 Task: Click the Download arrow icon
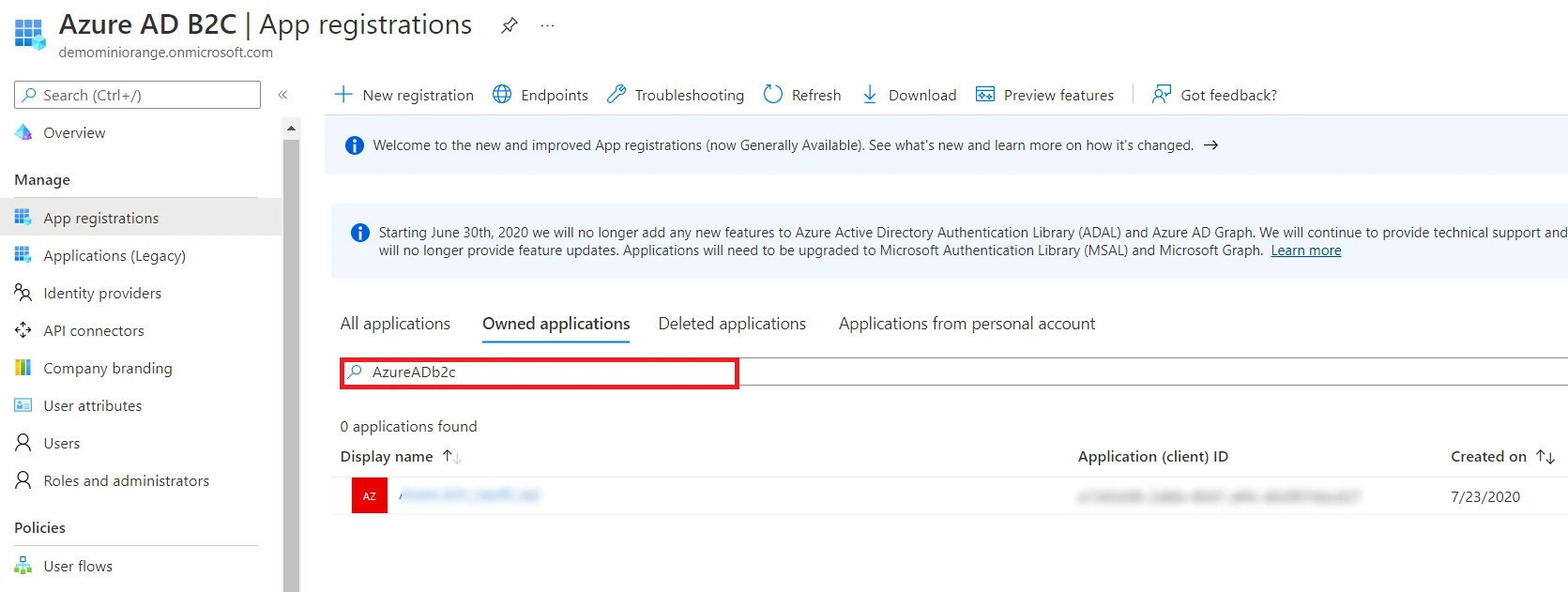(870, 95)
